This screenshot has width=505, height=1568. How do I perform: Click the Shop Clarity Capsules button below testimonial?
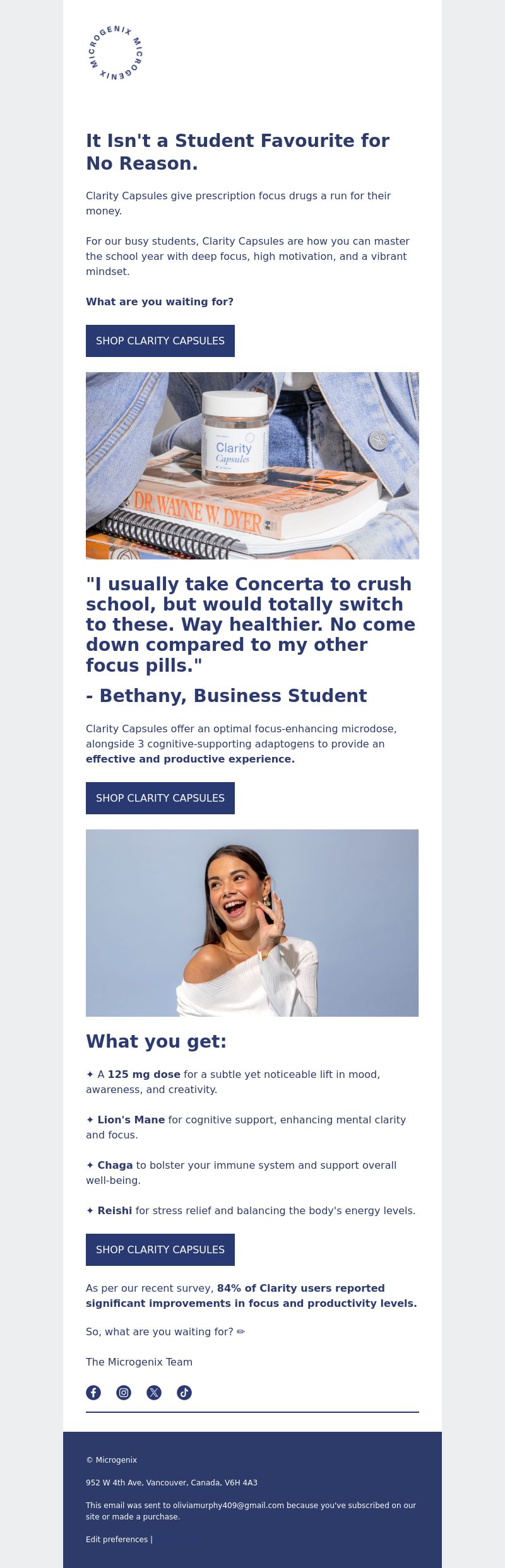160,798
